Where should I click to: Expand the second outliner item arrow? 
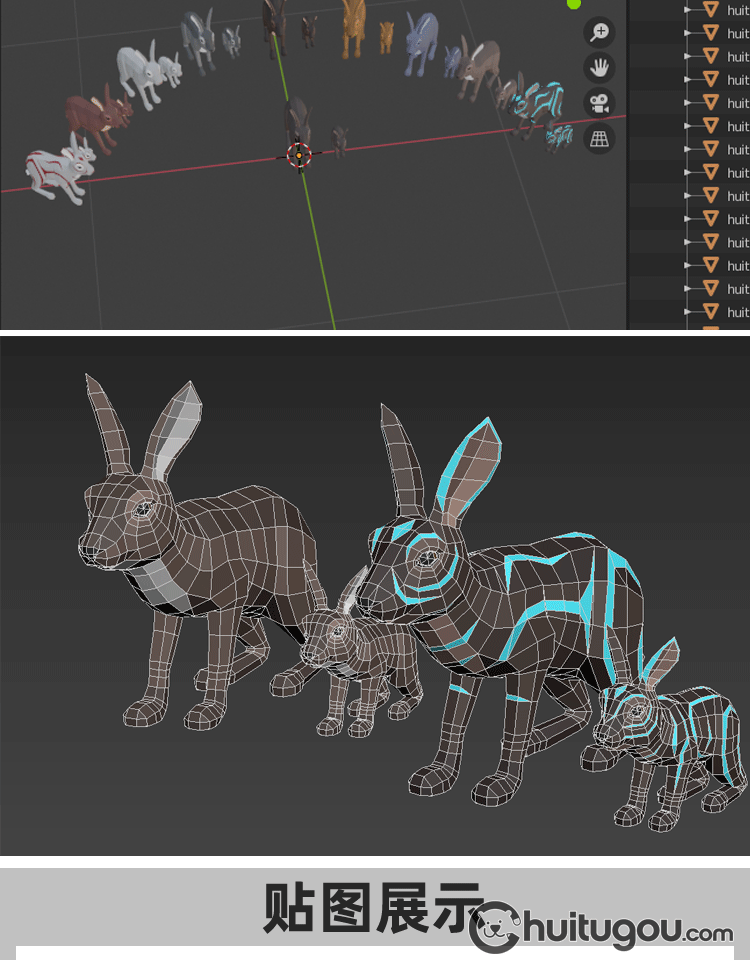[x=688, y=32]
